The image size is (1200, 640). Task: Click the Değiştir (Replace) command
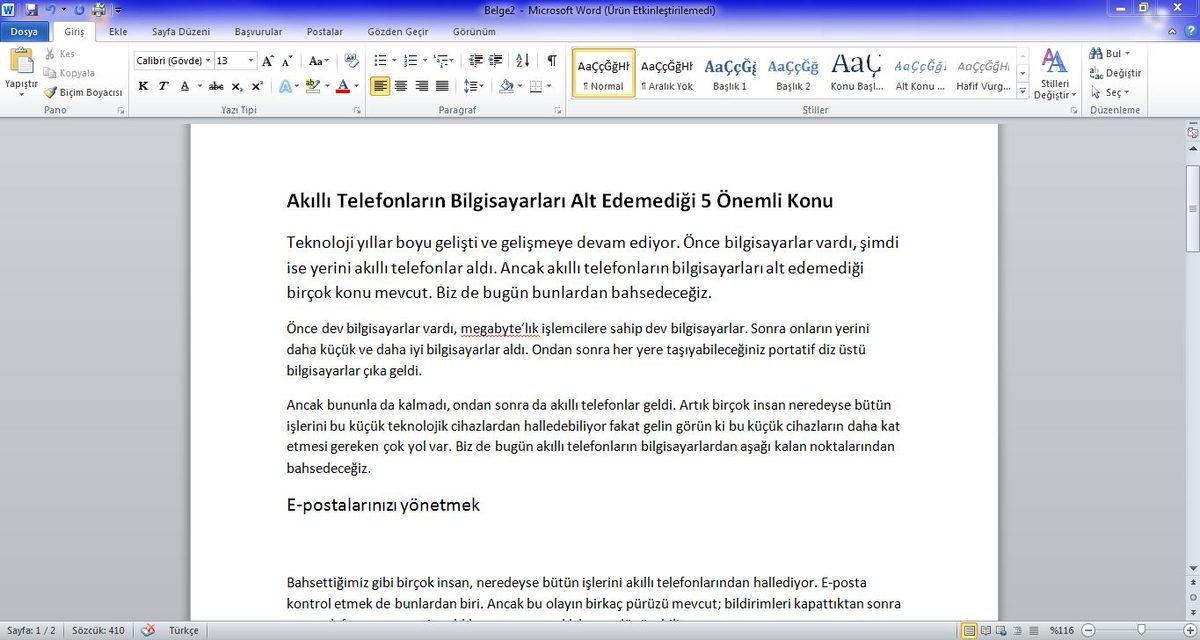1115,72
